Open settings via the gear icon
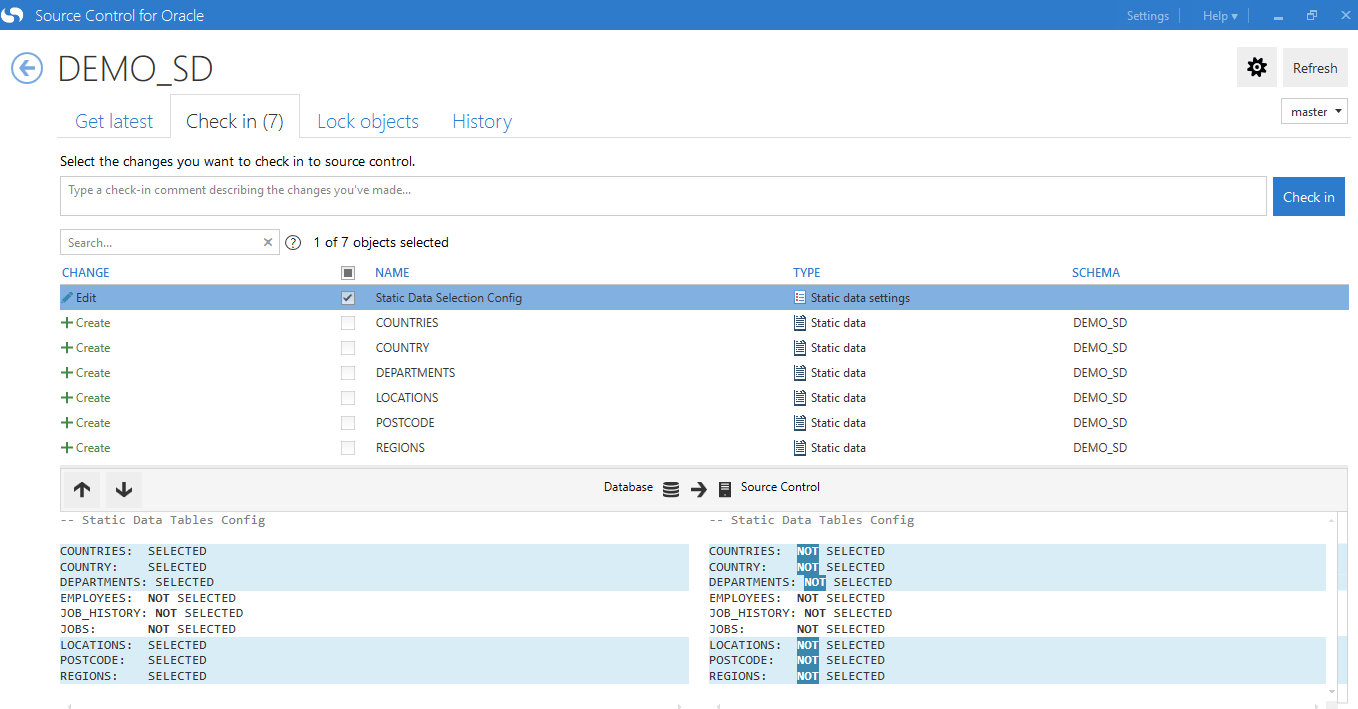 (x=1257, y=68)
